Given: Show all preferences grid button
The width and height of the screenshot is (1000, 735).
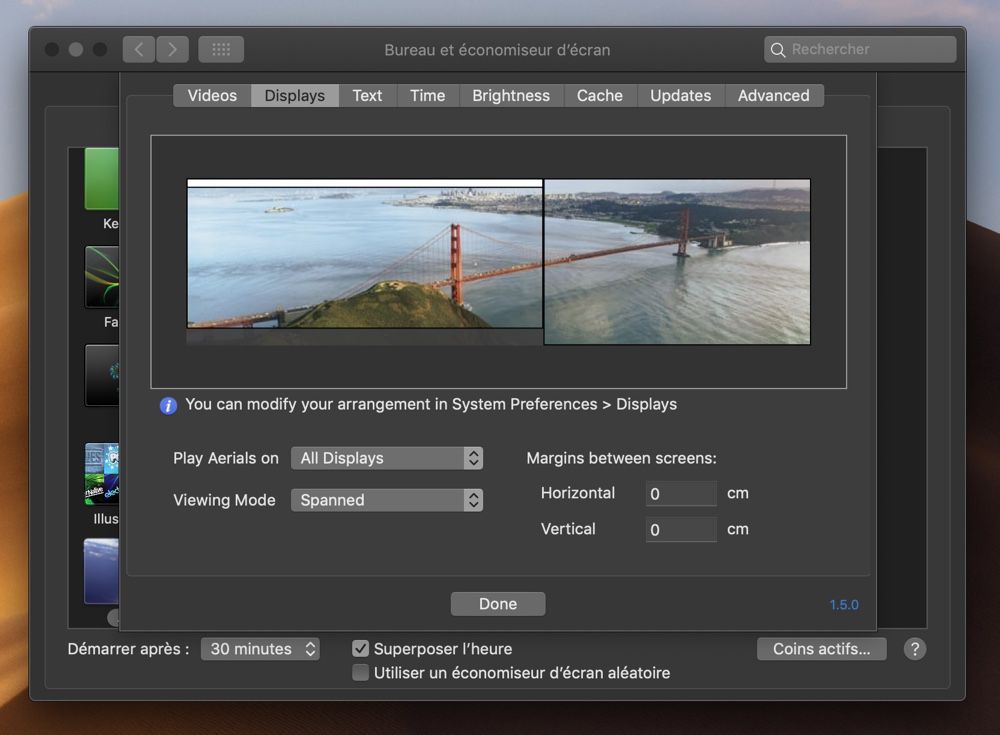Looking at the screenshot, I should click(221, 49).
